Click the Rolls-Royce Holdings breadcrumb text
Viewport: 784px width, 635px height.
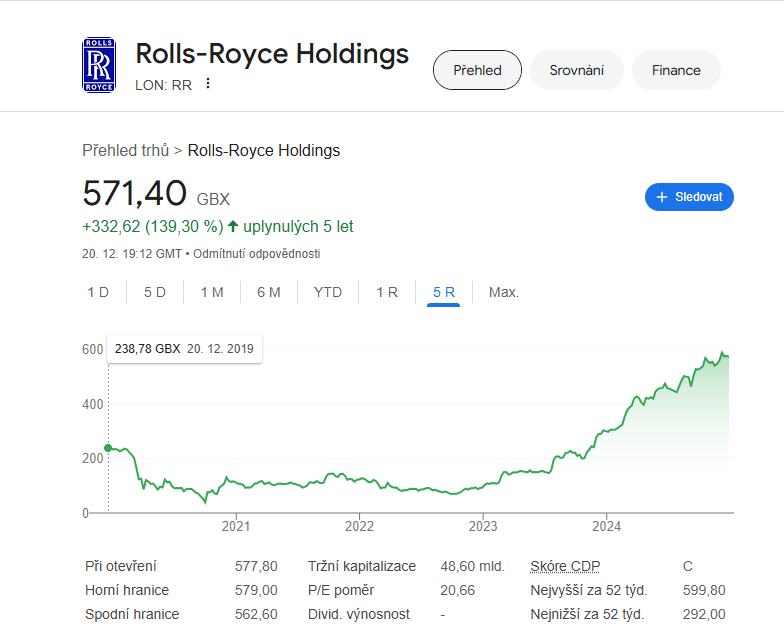264,150
